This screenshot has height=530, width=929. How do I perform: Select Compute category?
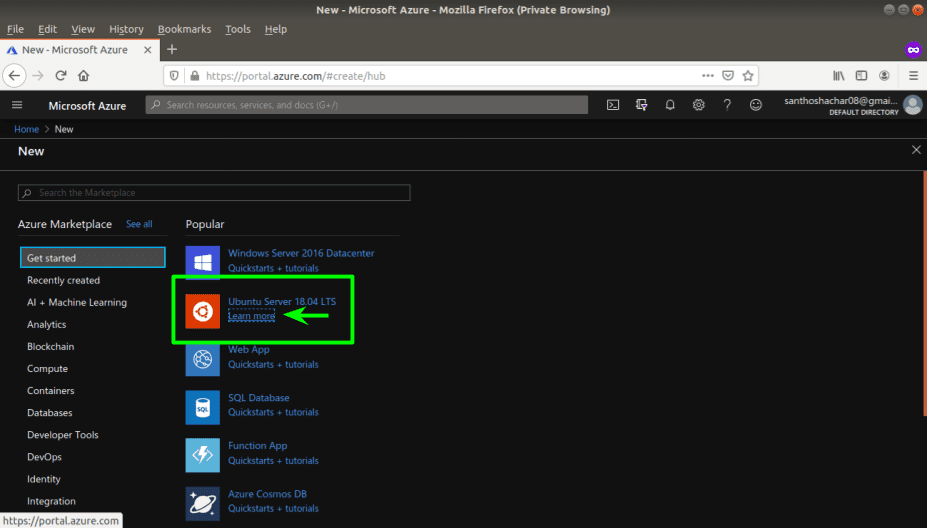[47, 368]
